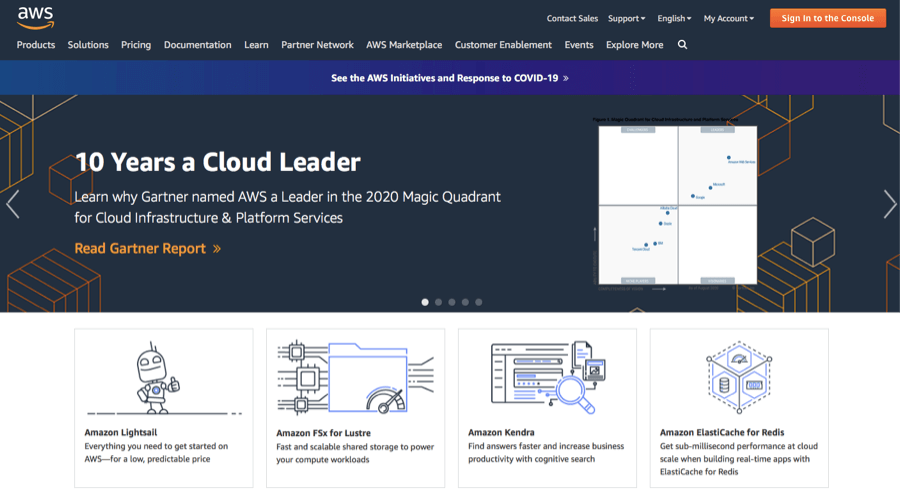Image resolution: width=900 pixels, height=498 pixels.
Task: Open the Products menu
Action: 36,45
